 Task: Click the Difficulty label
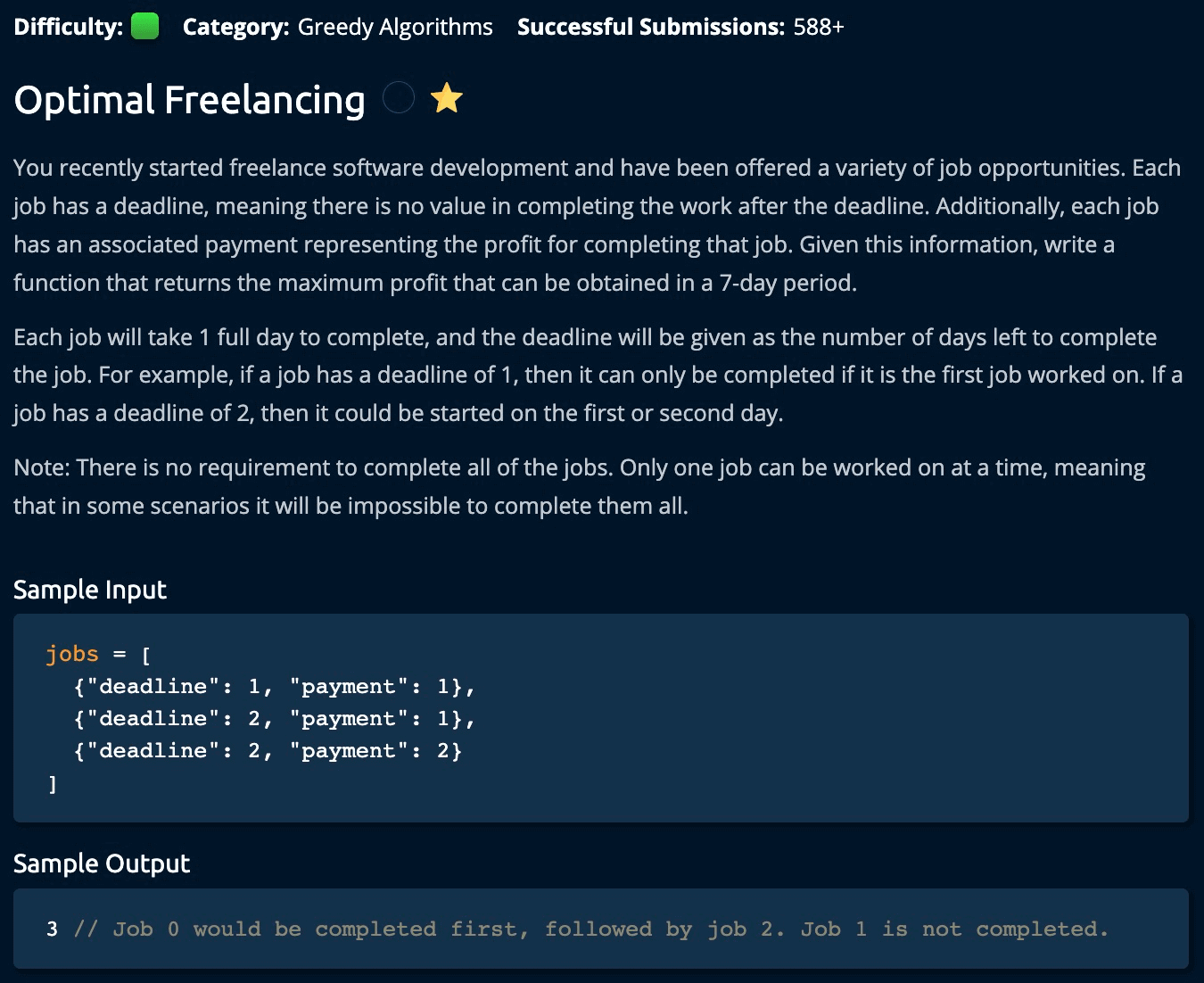[68, 27]
